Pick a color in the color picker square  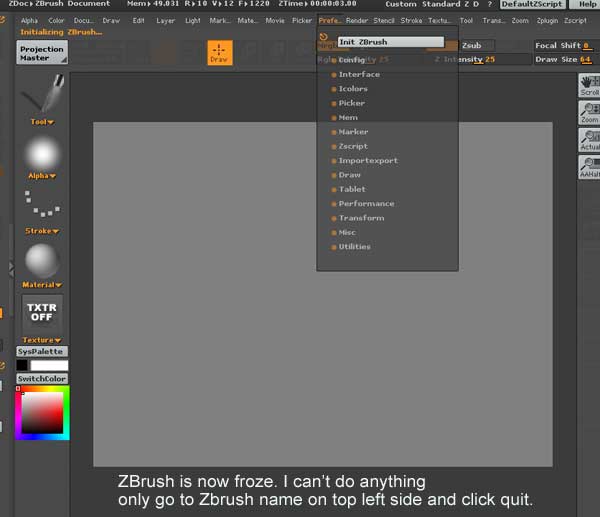(42, 413)
